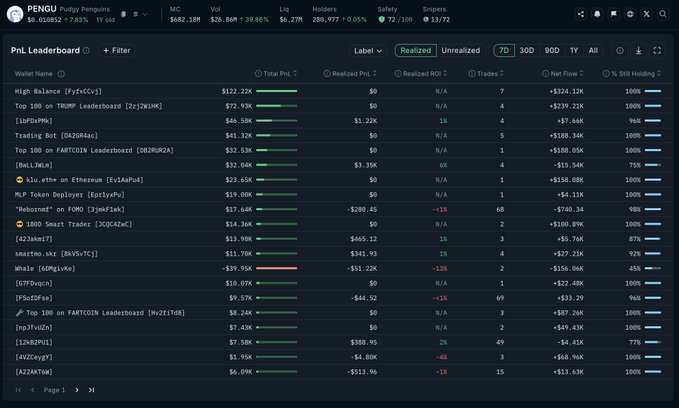Expand leaderboard to fullscreen
This screenshot has height=408, width=679.
[x=657, y=51]
